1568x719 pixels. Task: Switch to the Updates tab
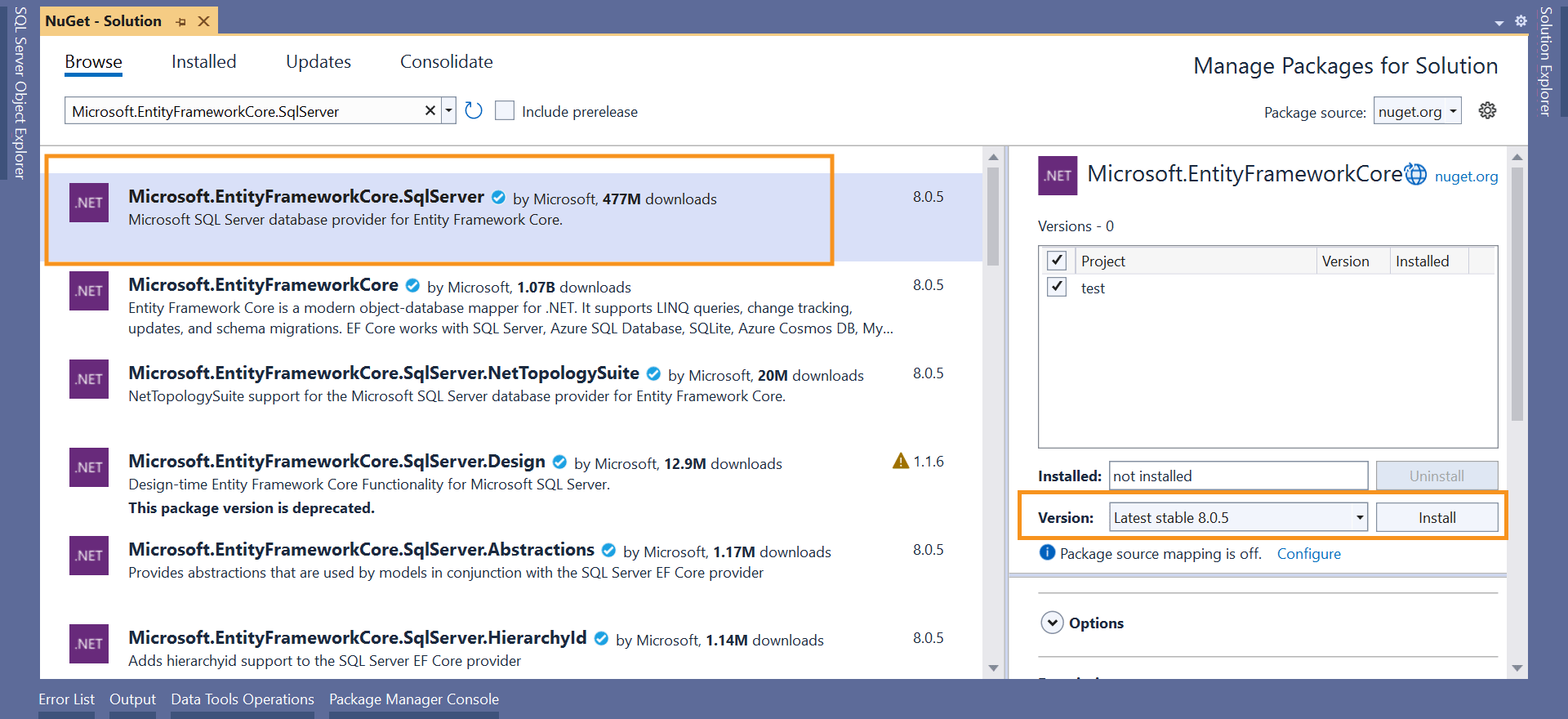click(x=318, y=62)
